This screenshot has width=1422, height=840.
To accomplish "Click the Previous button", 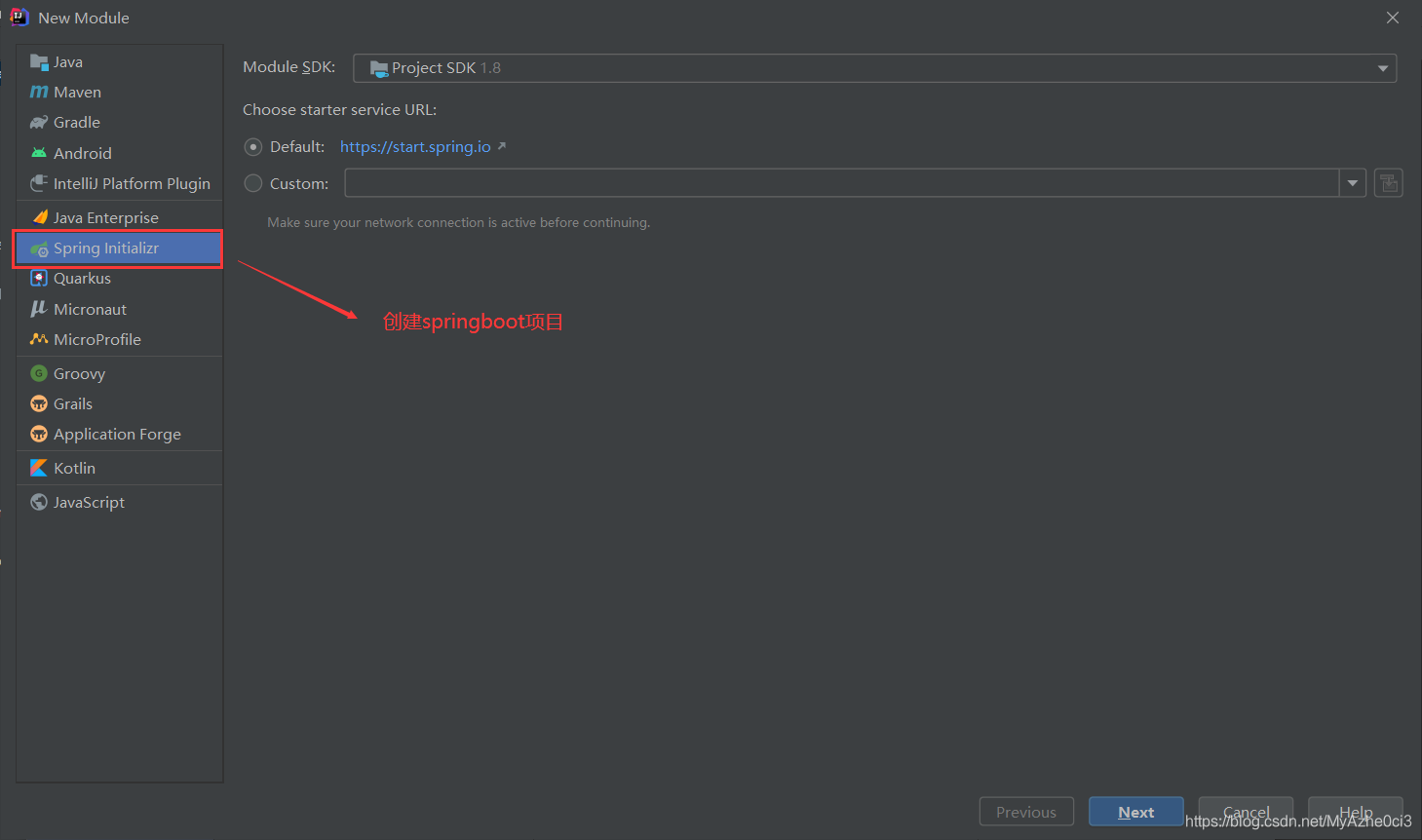I will click(1026, 812).
